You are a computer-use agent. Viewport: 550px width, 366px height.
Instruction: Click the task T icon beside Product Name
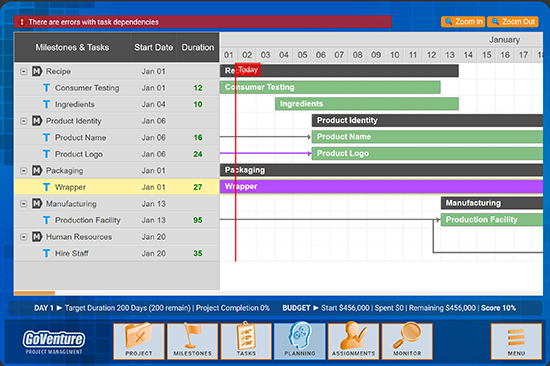[x=46, y=138]
